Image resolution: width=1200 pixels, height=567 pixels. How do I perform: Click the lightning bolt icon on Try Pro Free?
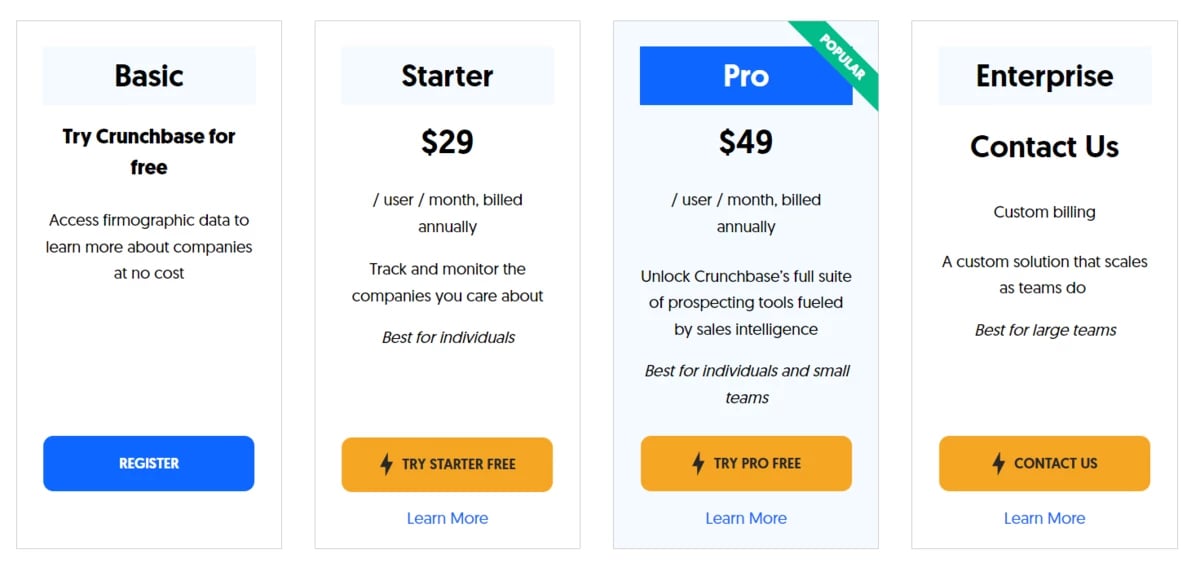(698, 464)
